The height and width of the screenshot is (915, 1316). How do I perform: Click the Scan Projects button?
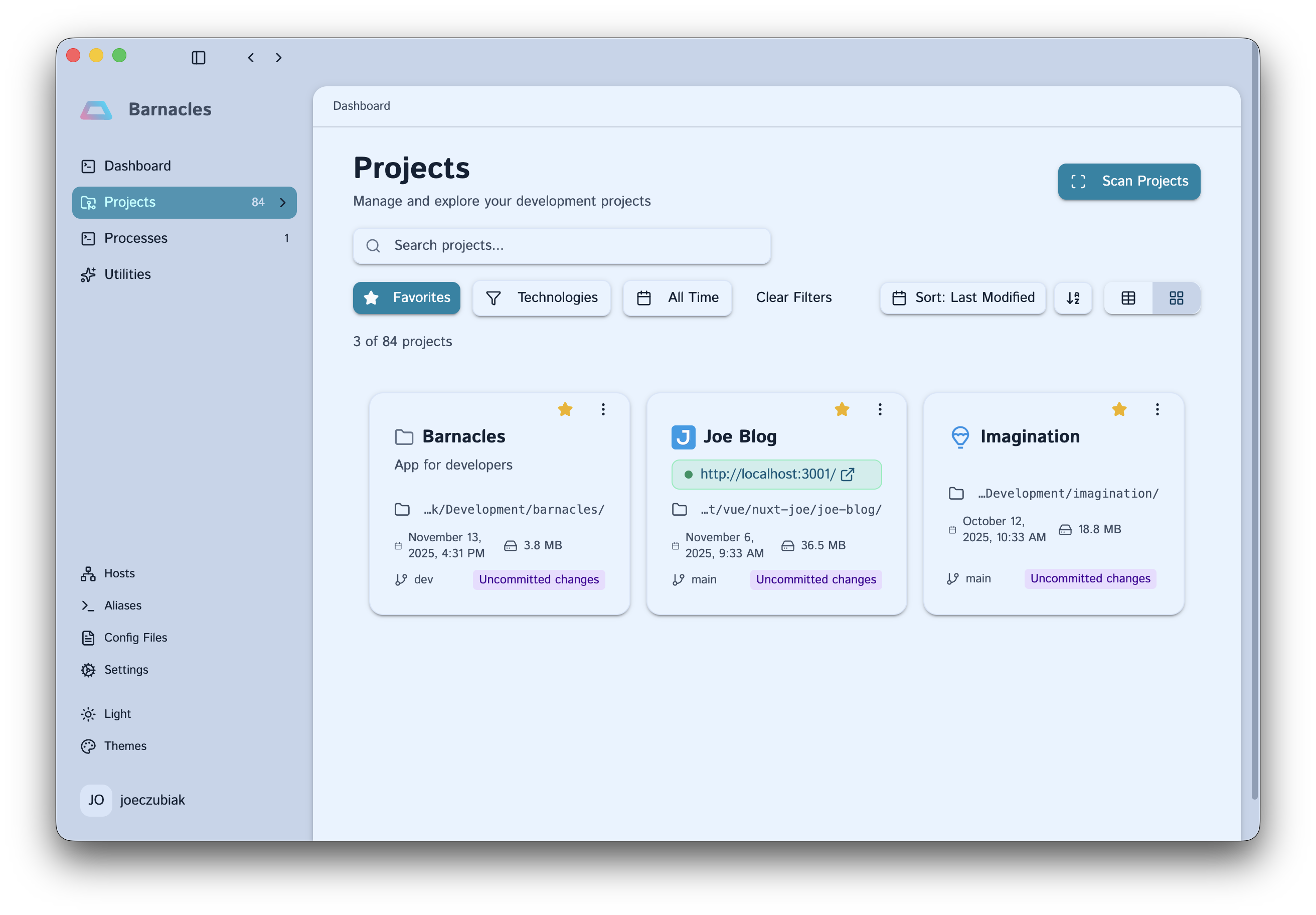(1128, 181)
